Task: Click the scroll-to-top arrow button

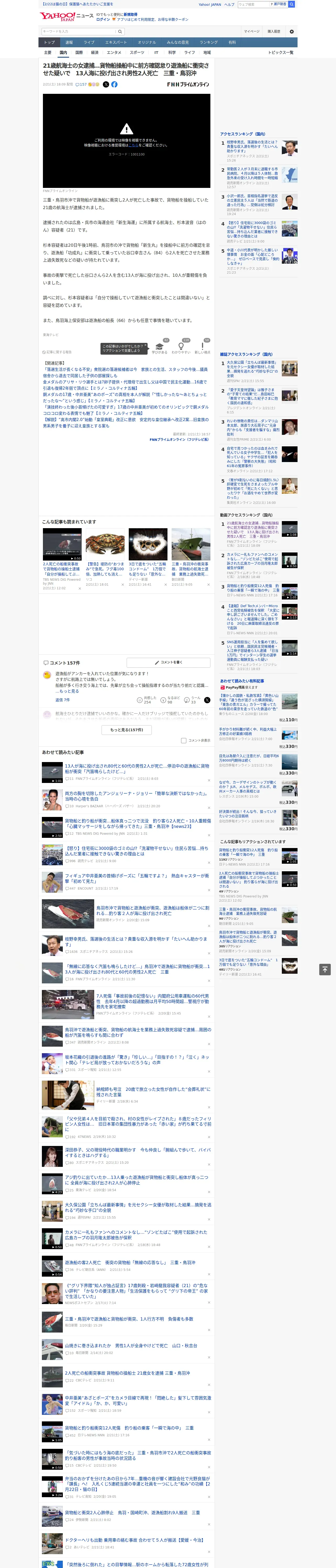Action: pyautogui.click(x=325, y=969)
